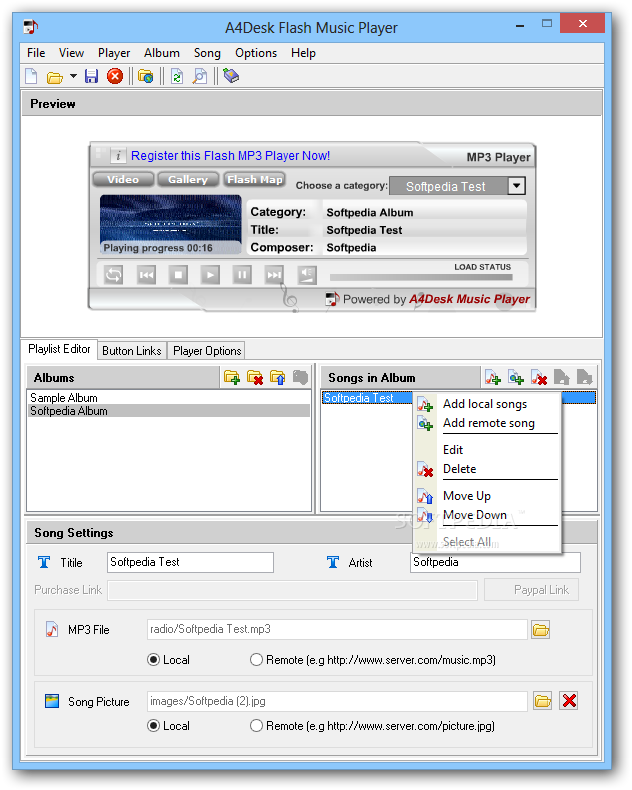Choose Edit from context menu

[453, 450]
